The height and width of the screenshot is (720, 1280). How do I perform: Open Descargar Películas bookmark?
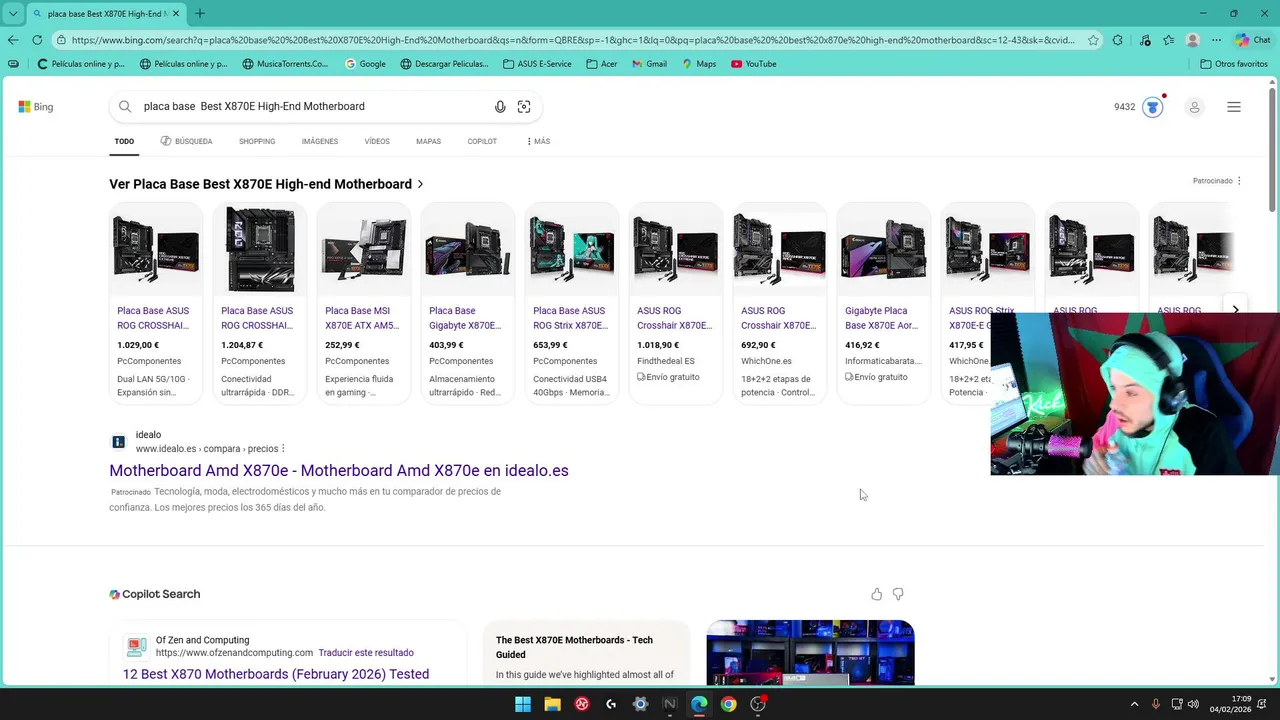pyautogui.click(x=444, y=64)
